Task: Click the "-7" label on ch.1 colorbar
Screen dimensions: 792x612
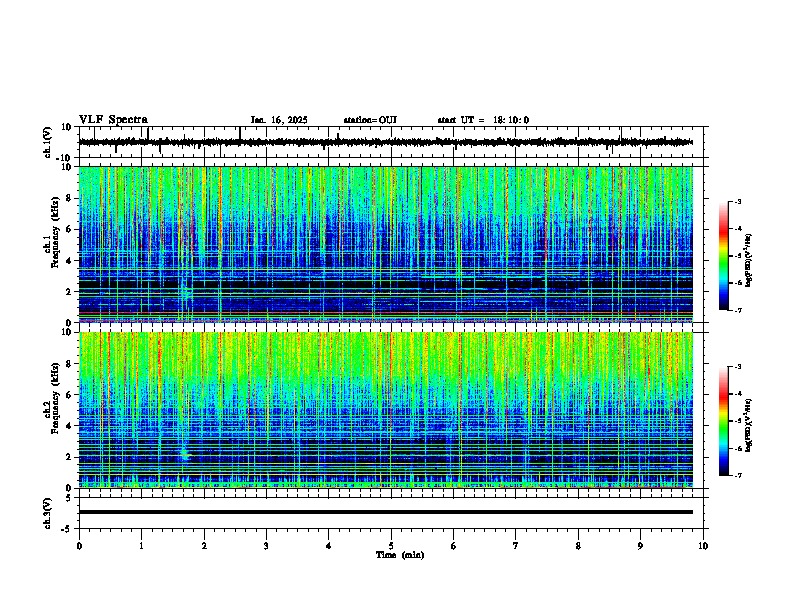Action: point(737,310)
